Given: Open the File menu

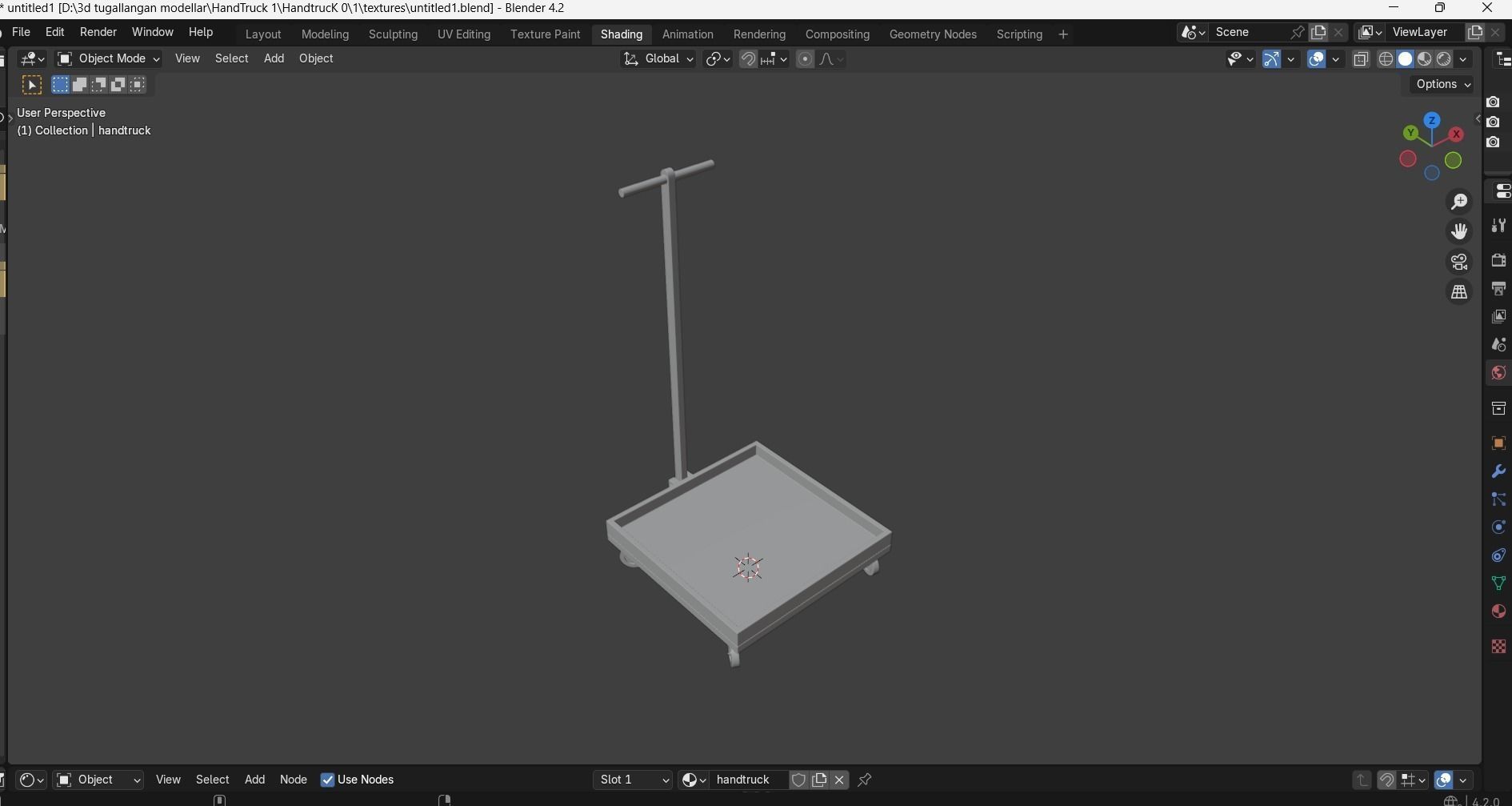Looking at the screenshot, I should coord(22,32).
